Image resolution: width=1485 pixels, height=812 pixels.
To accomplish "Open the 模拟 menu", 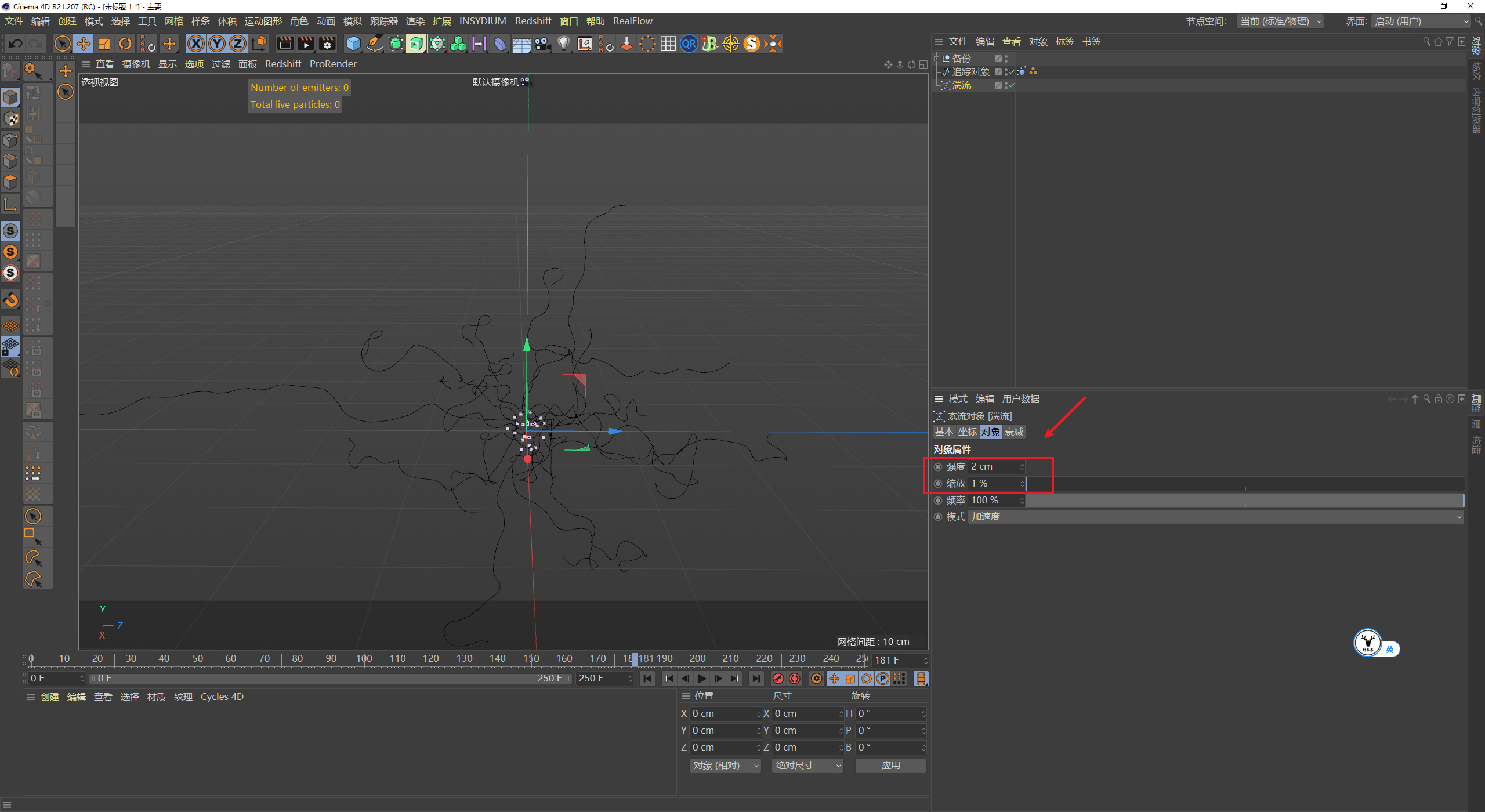I will tap(352, 21).
